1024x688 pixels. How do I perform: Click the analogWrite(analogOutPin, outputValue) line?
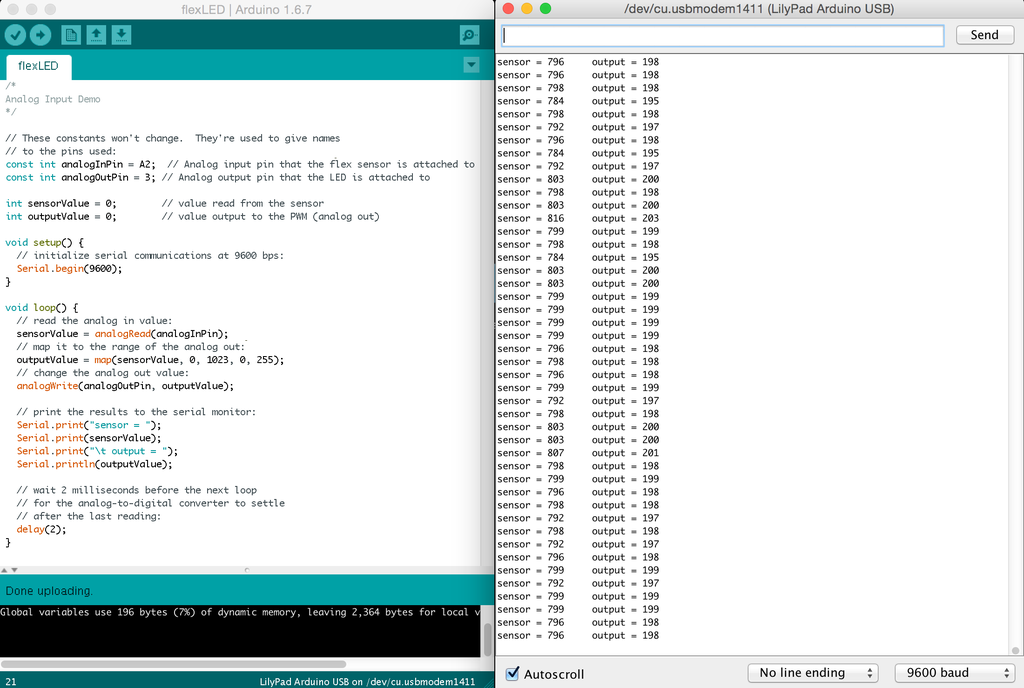[x=125, y=386]
